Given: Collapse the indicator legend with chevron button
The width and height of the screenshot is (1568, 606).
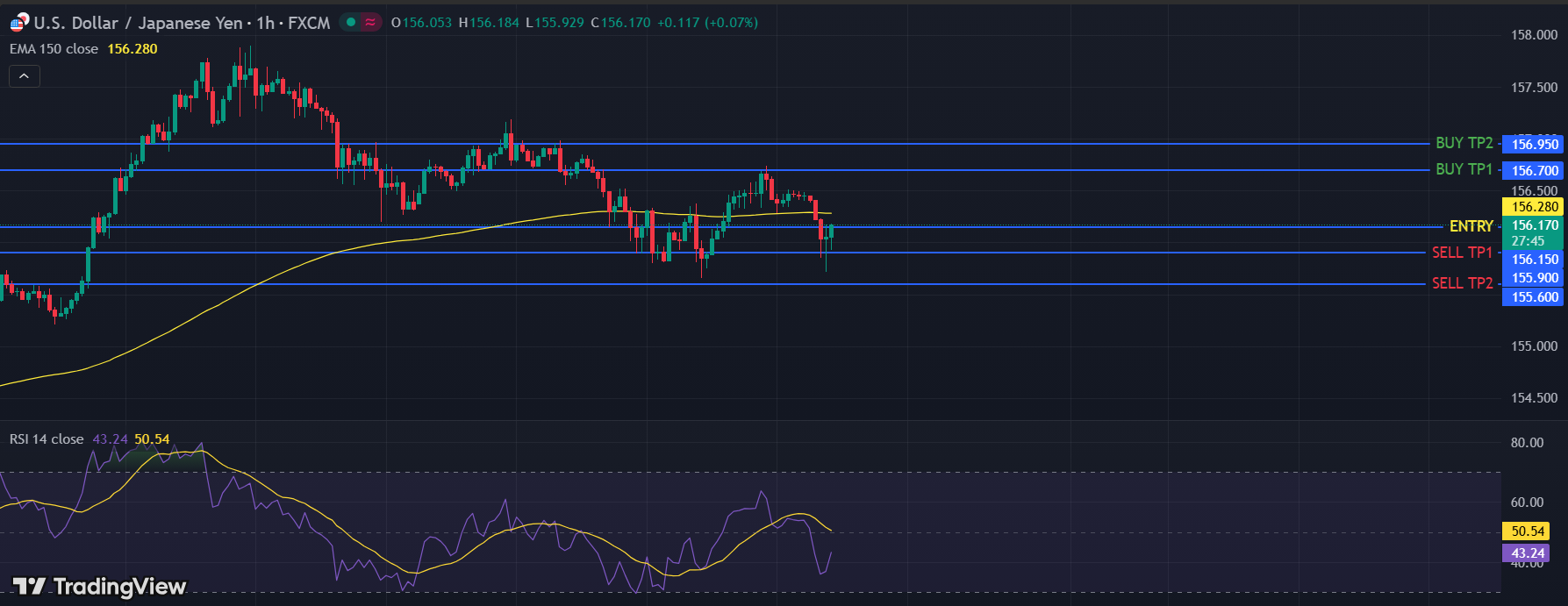Looking at the screenshot, I should coord(25,76).
